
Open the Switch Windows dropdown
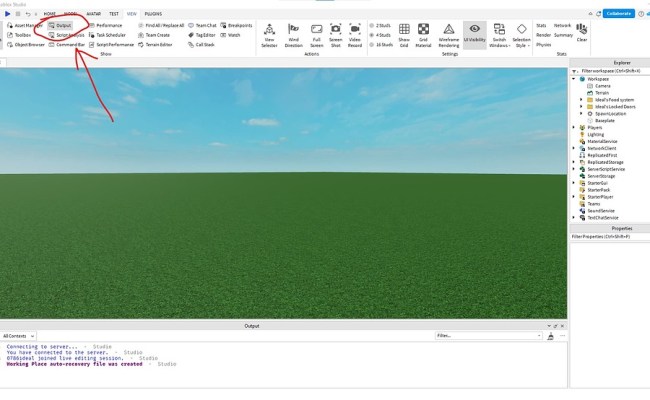click(500, 36)
